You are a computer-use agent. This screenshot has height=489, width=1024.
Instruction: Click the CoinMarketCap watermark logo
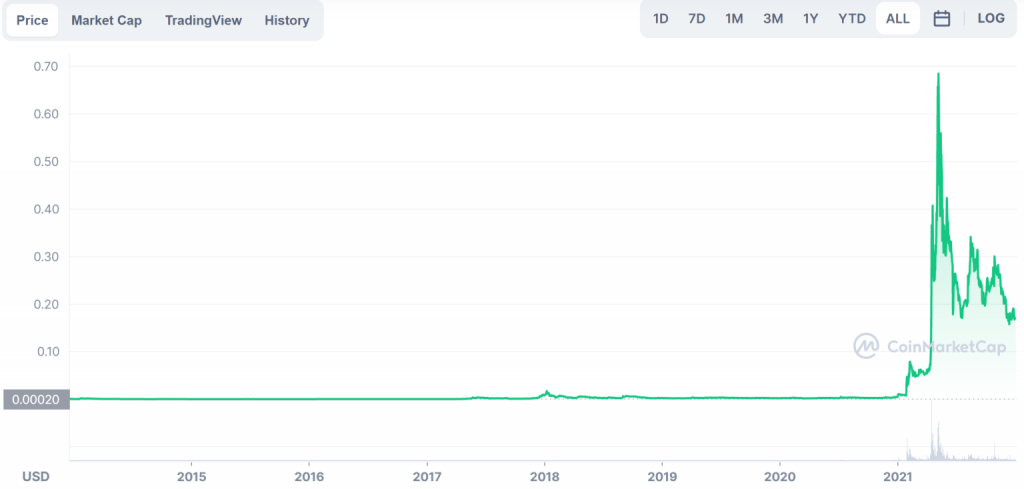[x=929, y=346]
